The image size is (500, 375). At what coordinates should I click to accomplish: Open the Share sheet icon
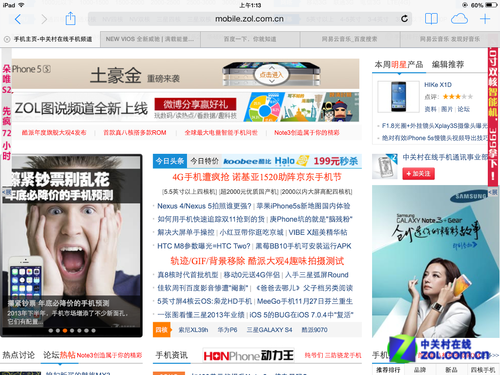point(70,18)
